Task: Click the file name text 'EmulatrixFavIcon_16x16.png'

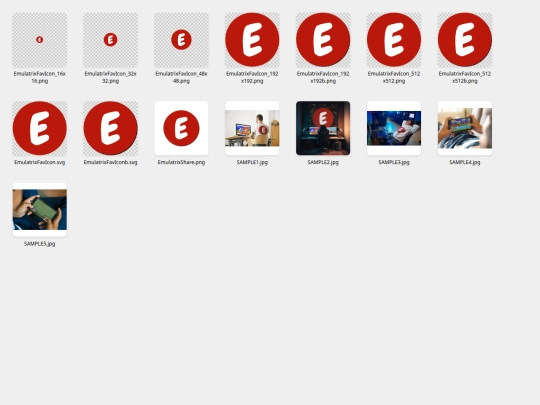Action: pyautogui.click(x=40, y=77)
